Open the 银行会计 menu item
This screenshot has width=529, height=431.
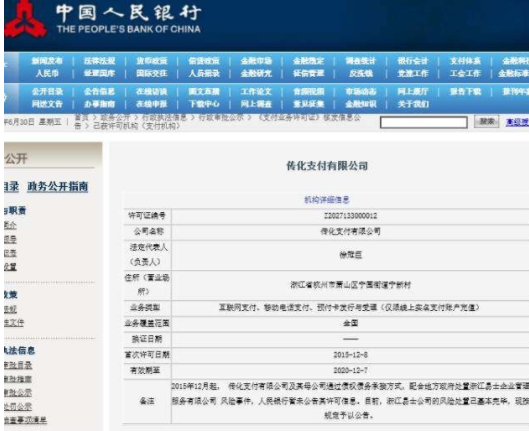click(x=413, y=61)
